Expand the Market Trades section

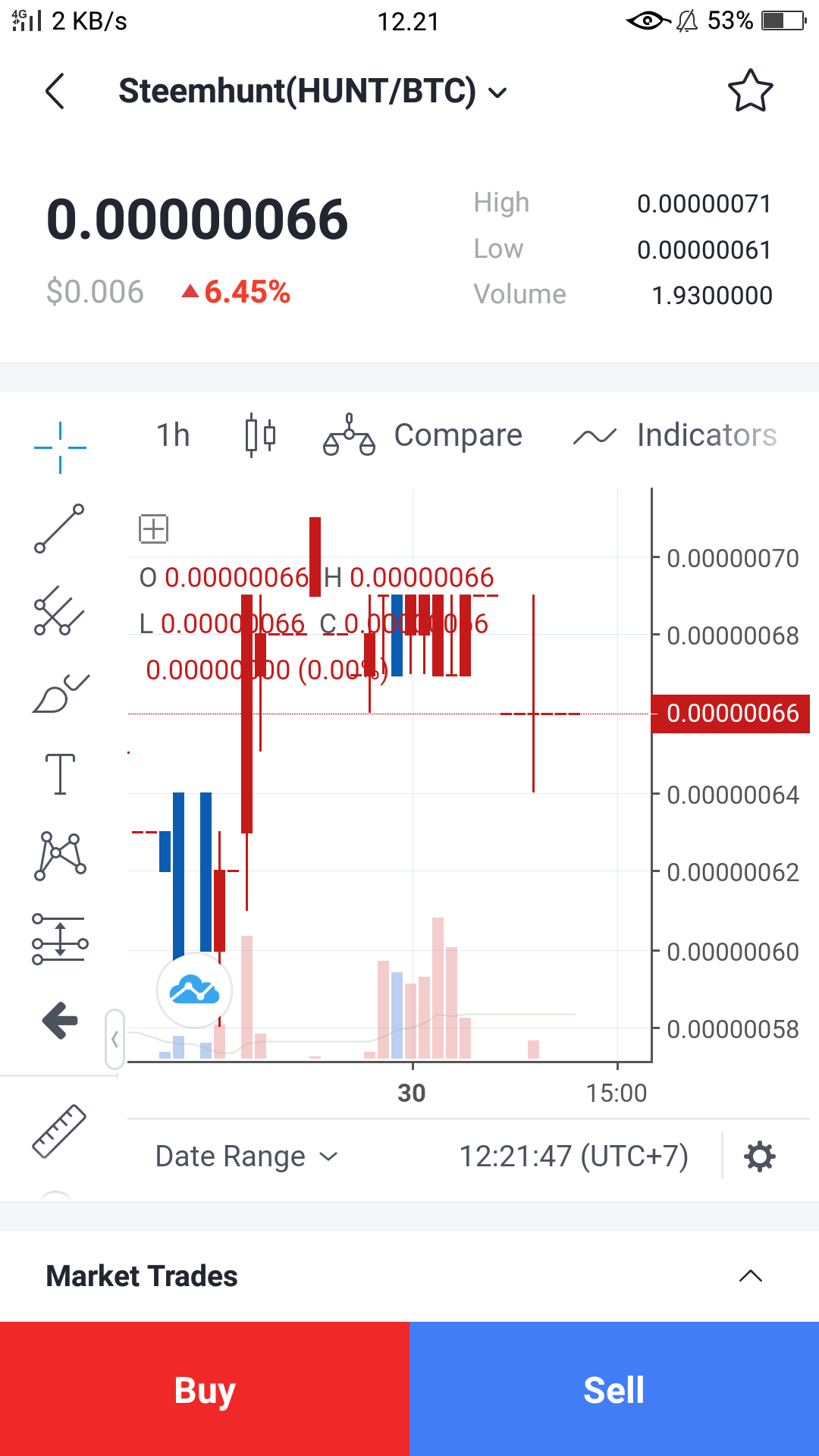click(409, 1276)
